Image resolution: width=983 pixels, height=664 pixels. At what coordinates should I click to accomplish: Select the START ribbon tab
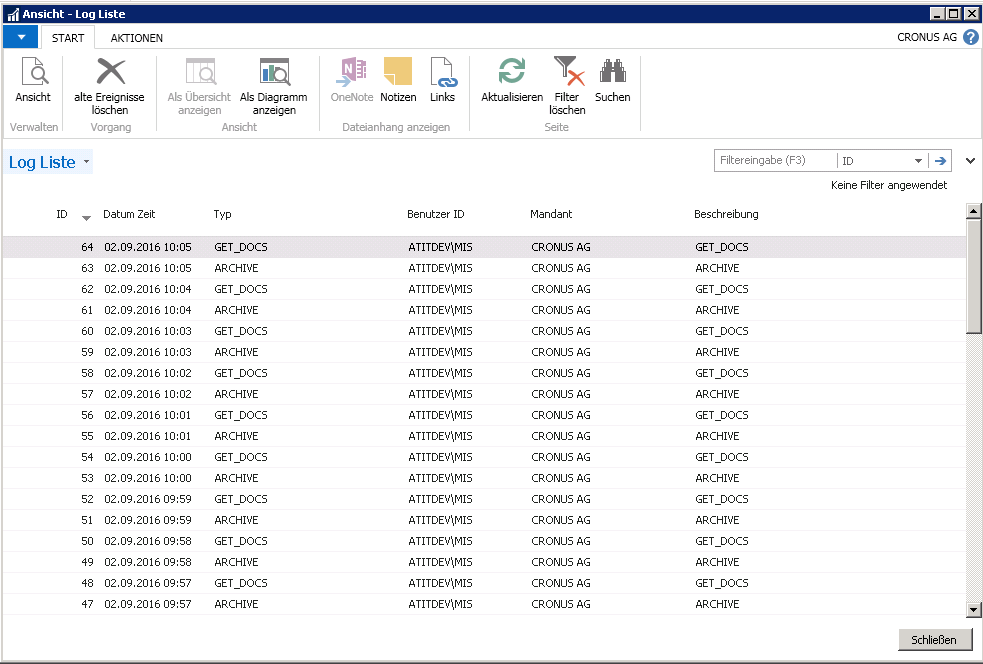pyautogui.click(x=67, y=38)
